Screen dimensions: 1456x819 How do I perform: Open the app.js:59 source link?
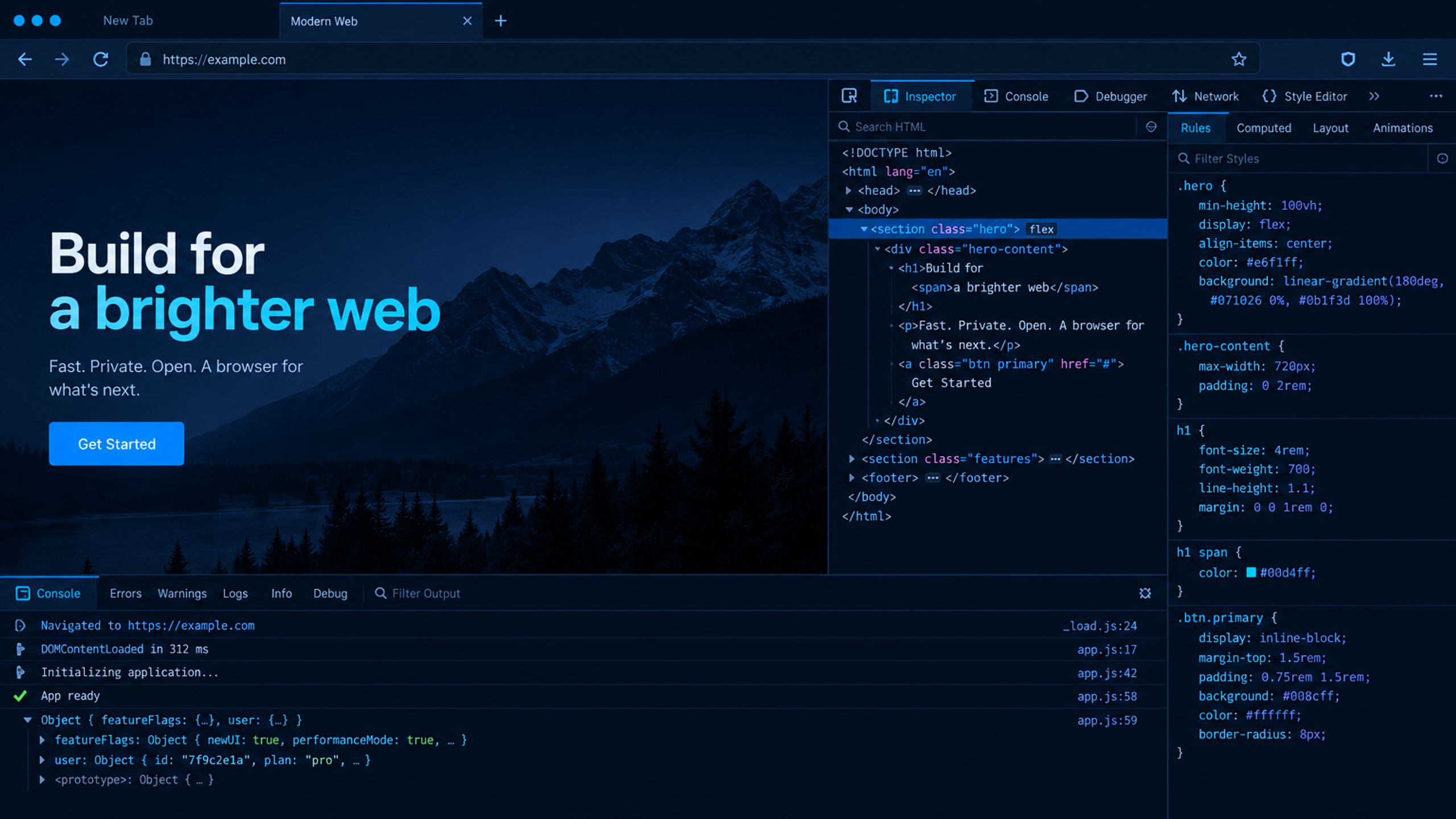tap(1107, 720)
